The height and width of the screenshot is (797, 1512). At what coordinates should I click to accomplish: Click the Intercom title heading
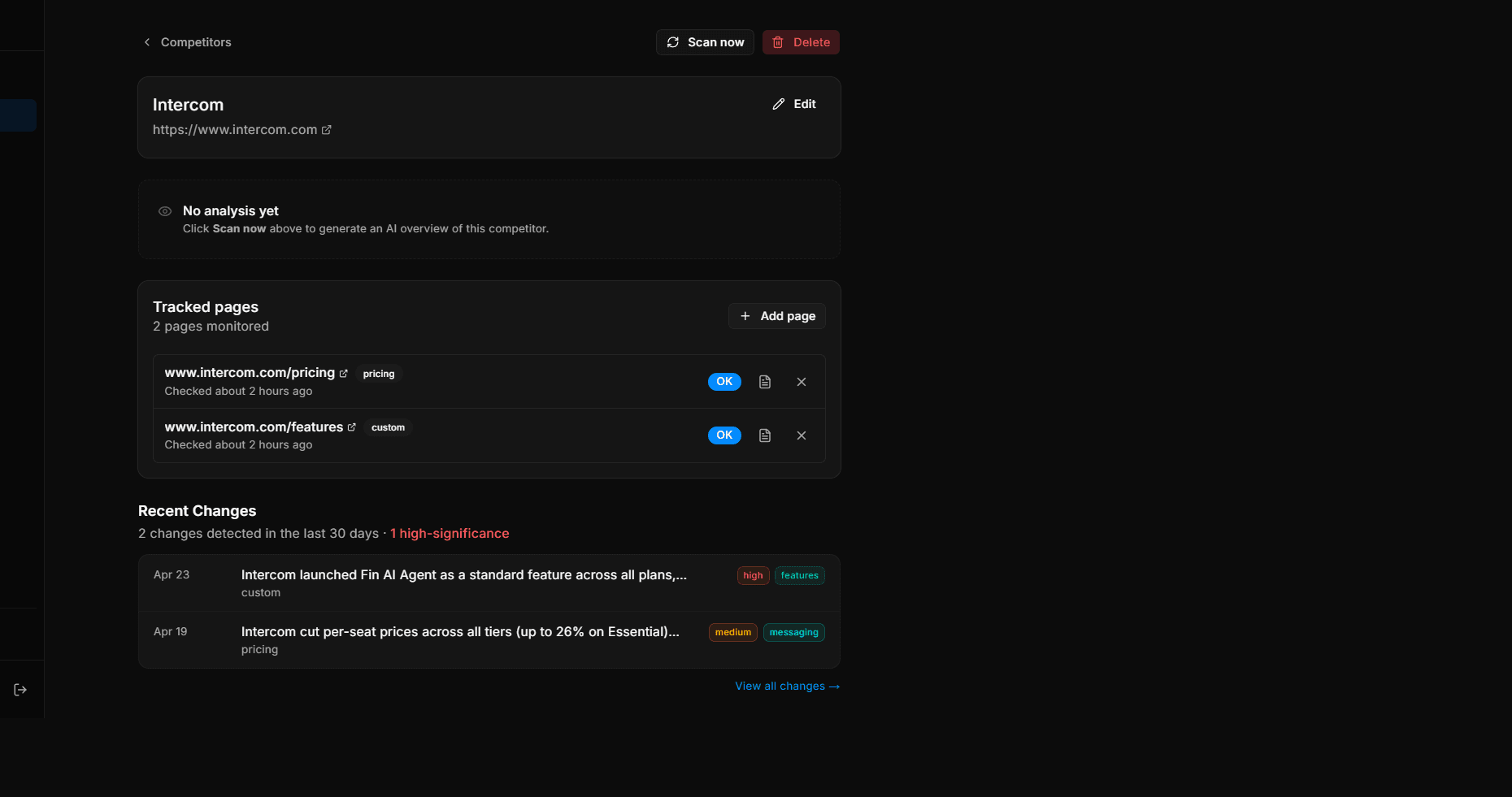point(188,105)
